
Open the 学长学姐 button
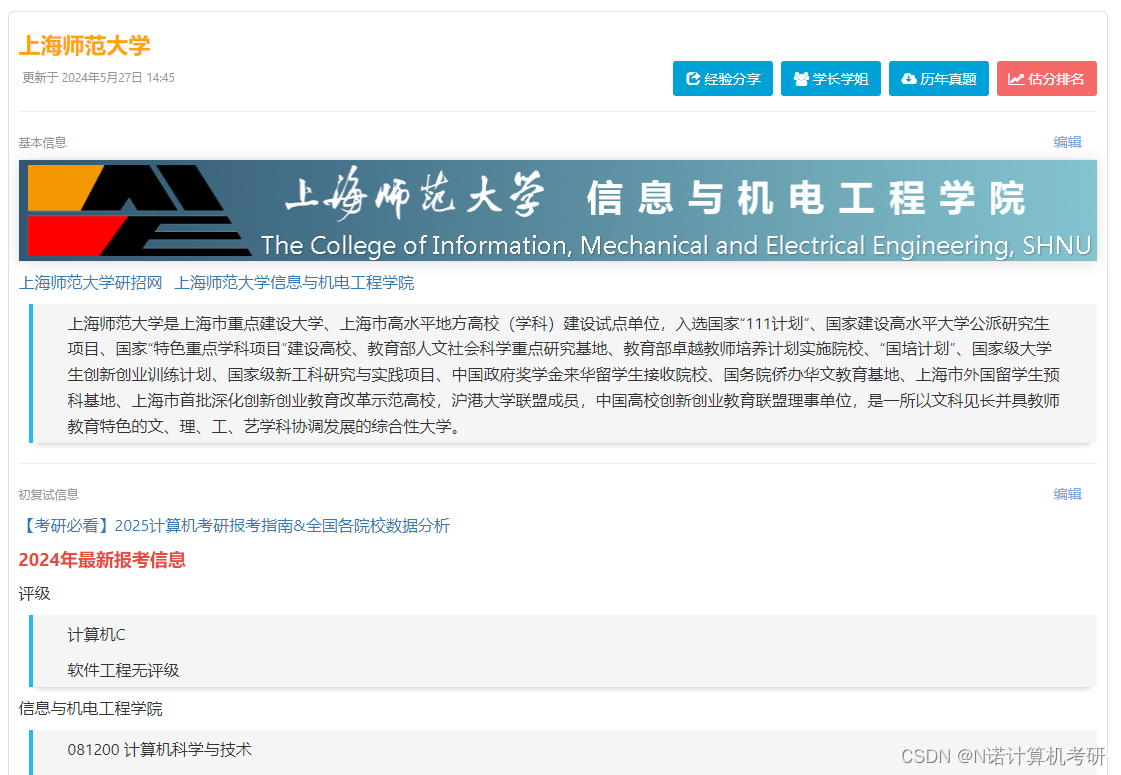[830, 79]
